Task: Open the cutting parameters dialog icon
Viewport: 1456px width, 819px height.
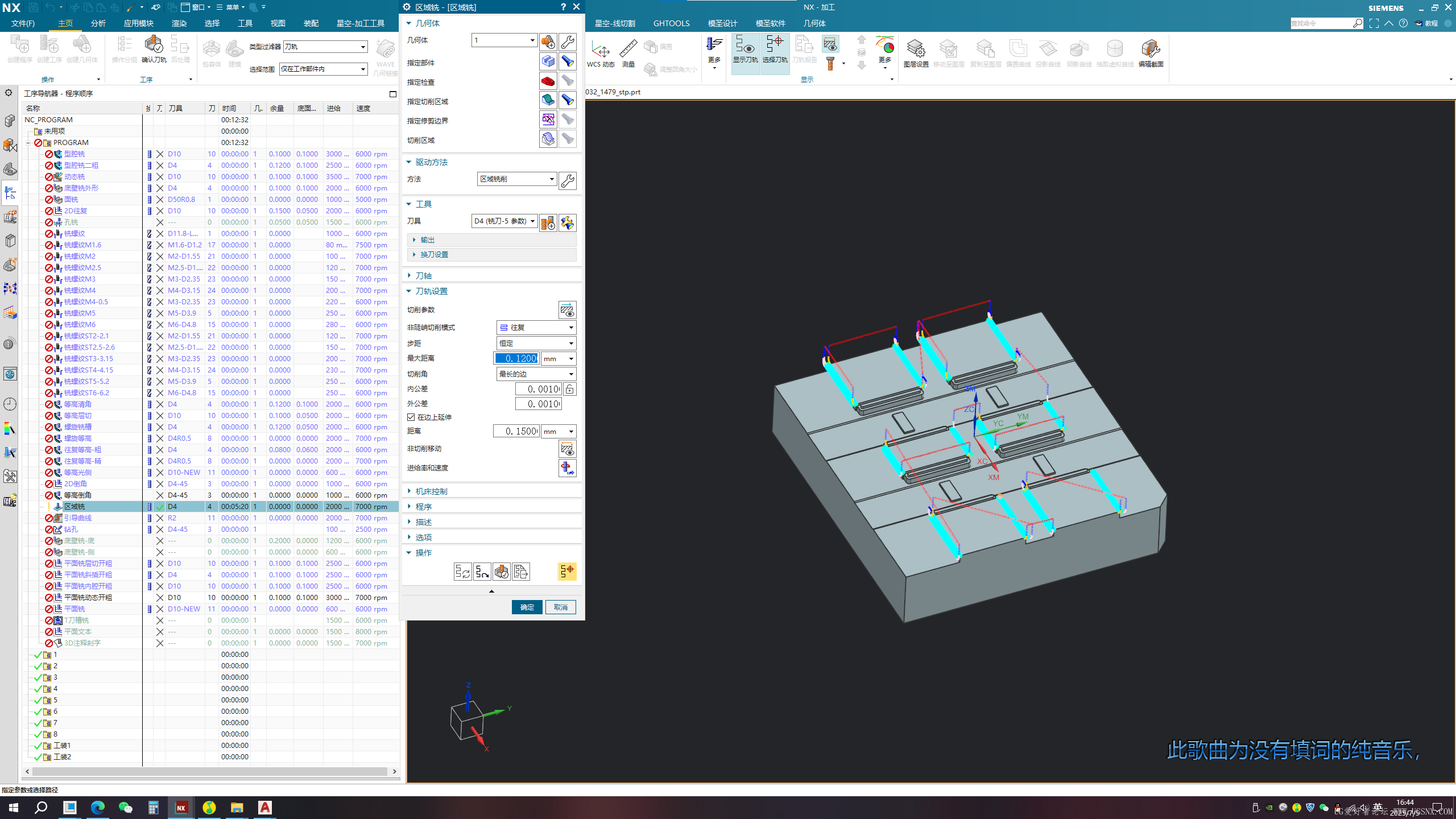Action: pos(567,310)
